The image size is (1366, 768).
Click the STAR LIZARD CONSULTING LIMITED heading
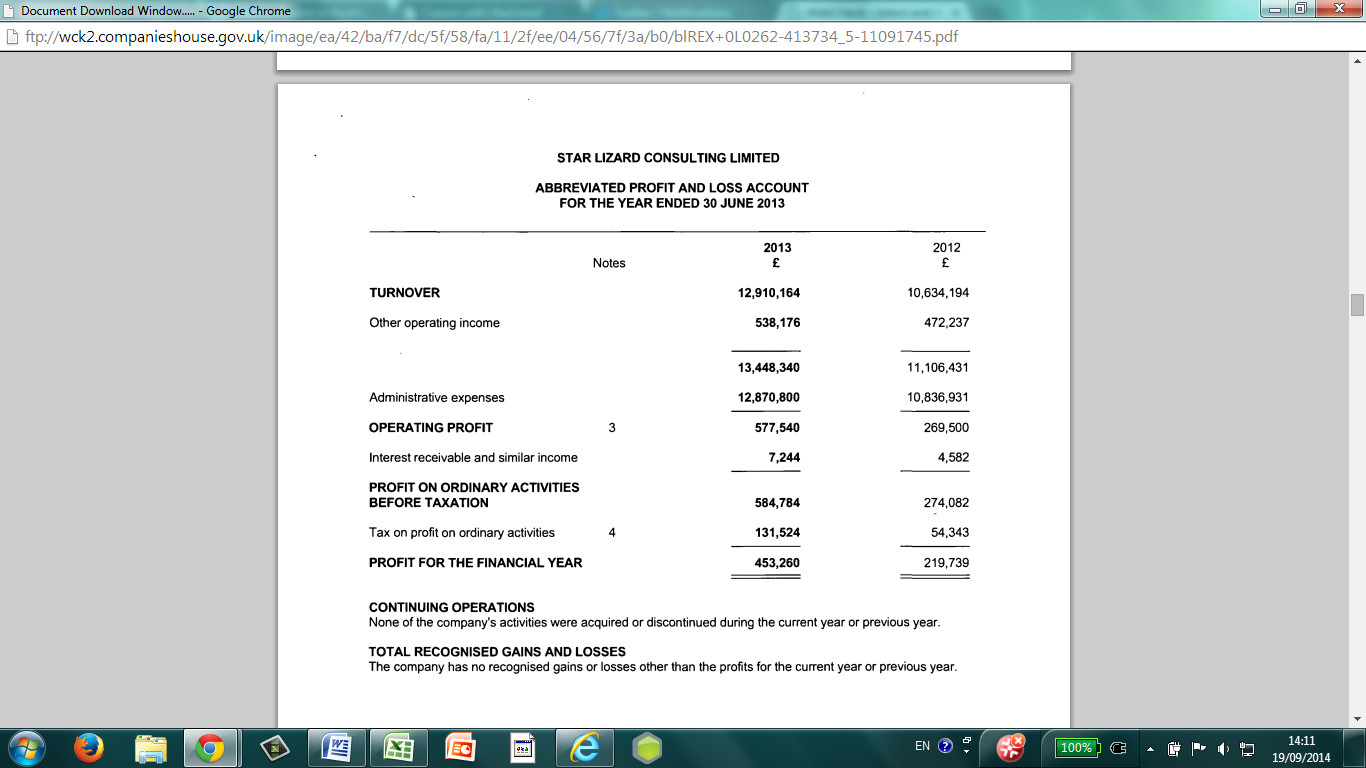pyautogui.click(x=668, y=158)
